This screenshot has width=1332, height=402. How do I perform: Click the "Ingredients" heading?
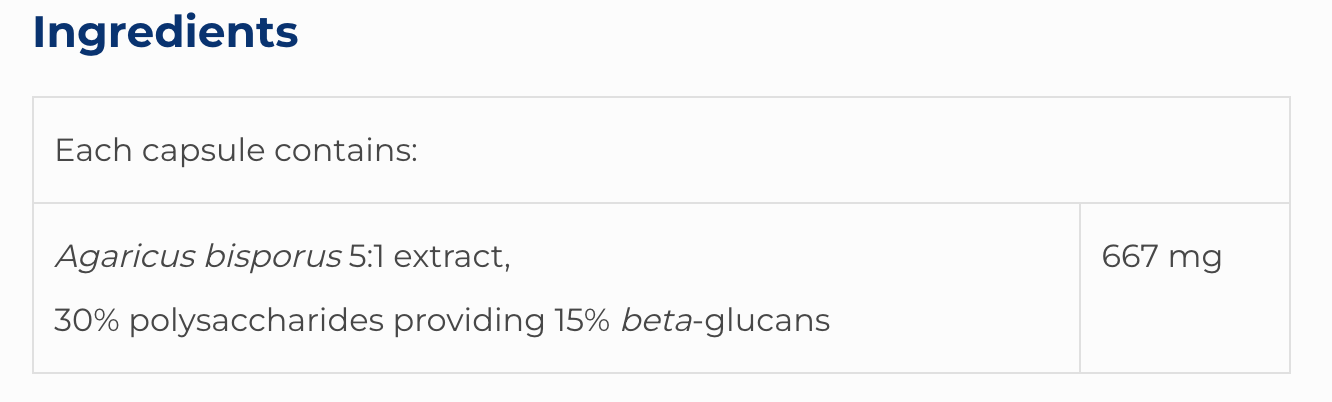(x=165, y=32)
